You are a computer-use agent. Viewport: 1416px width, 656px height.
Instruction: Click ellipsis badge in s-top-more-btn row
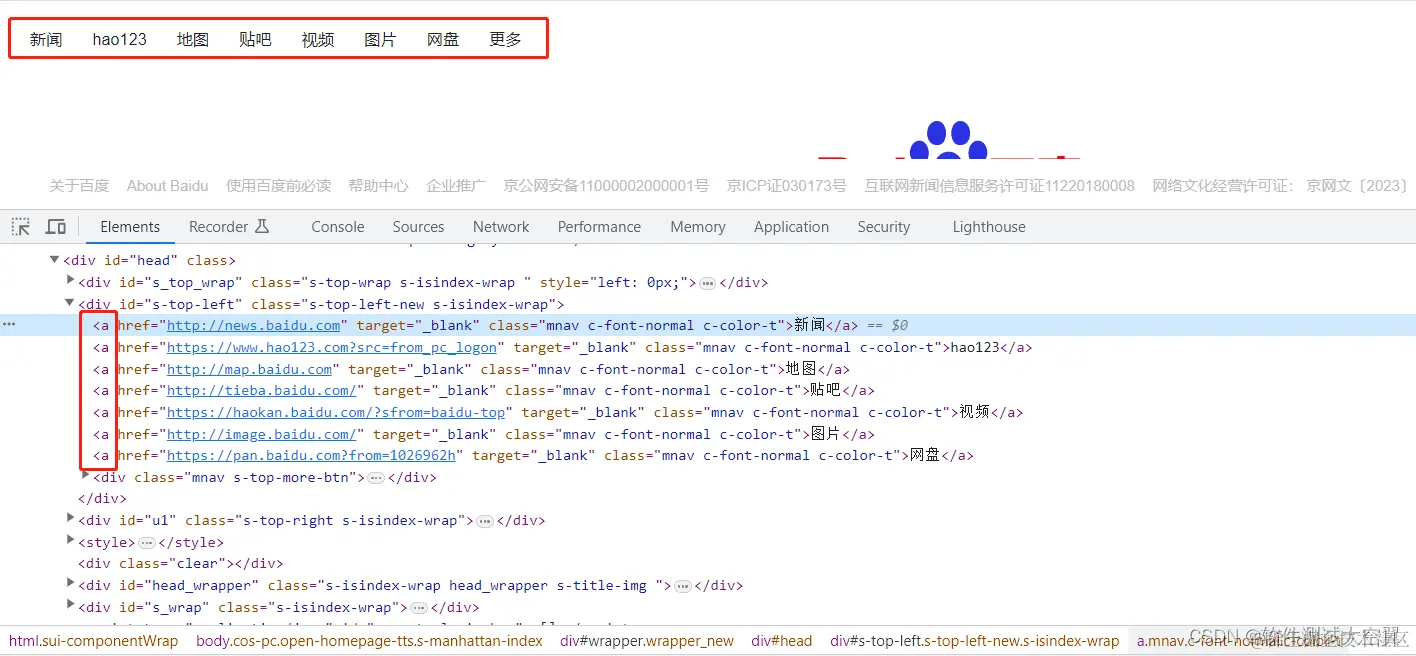(x=376, y=478)
